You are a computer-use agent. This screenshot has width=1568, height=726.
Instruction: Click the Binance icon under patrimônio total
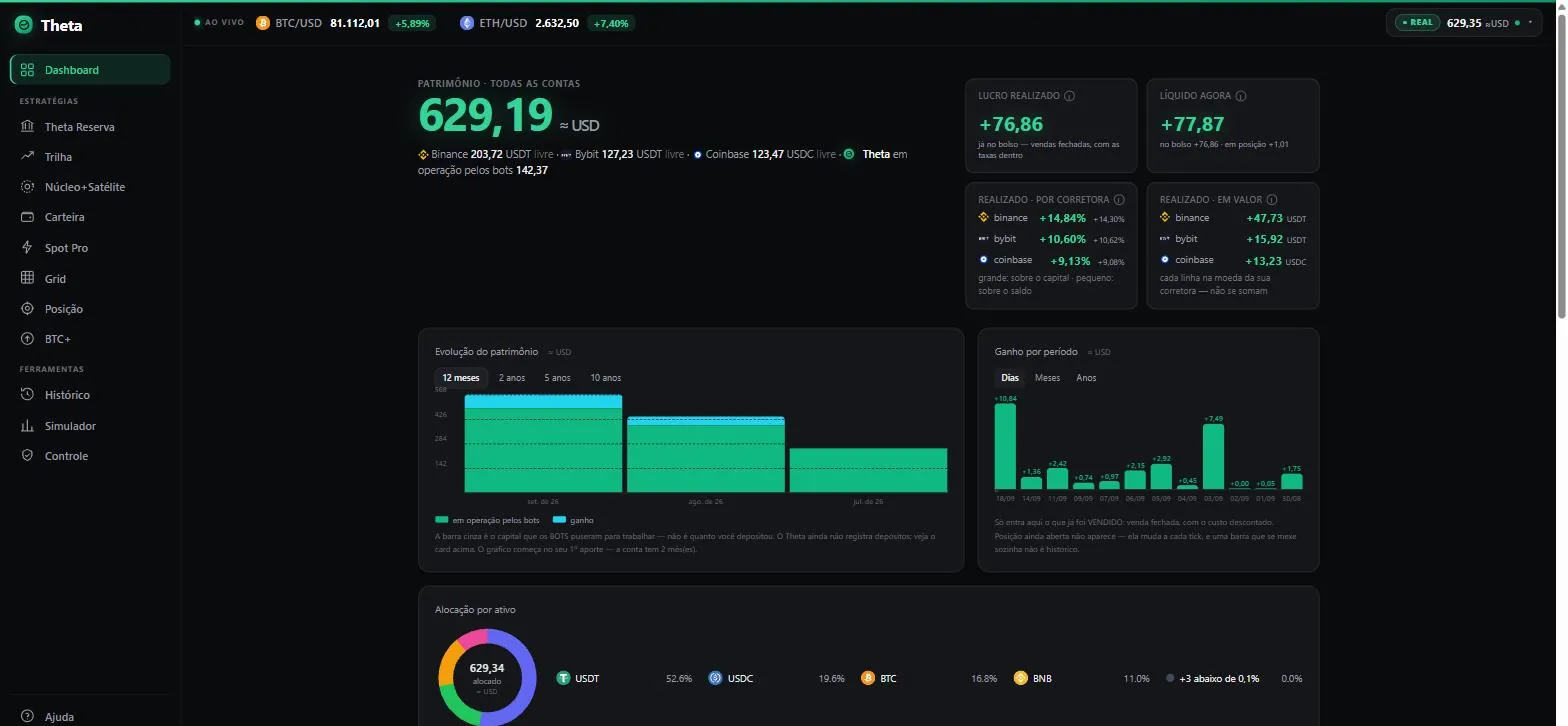pos(423,155)
